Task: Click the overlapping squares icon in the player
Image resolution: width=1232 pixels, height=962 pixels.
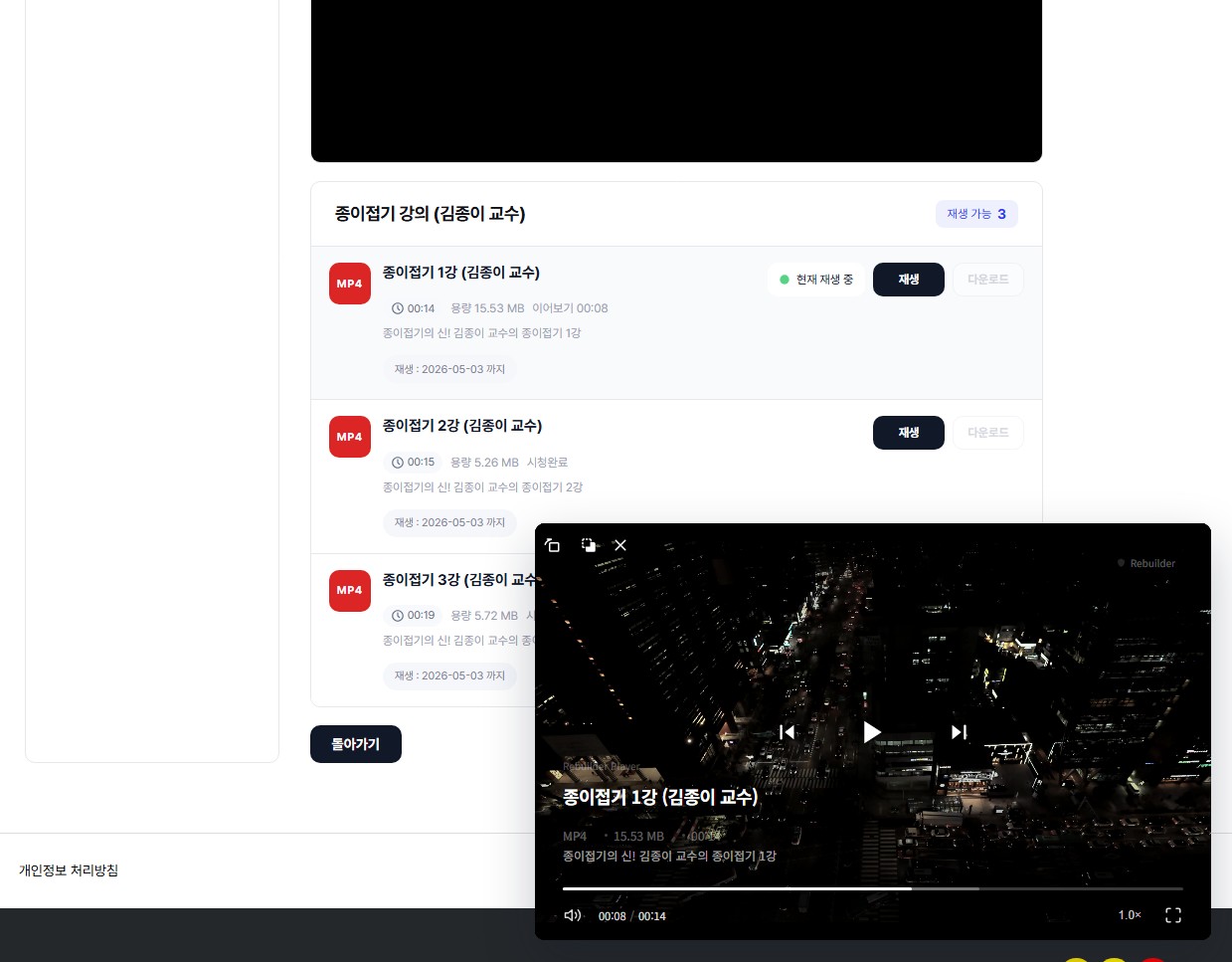Action: 589,545
